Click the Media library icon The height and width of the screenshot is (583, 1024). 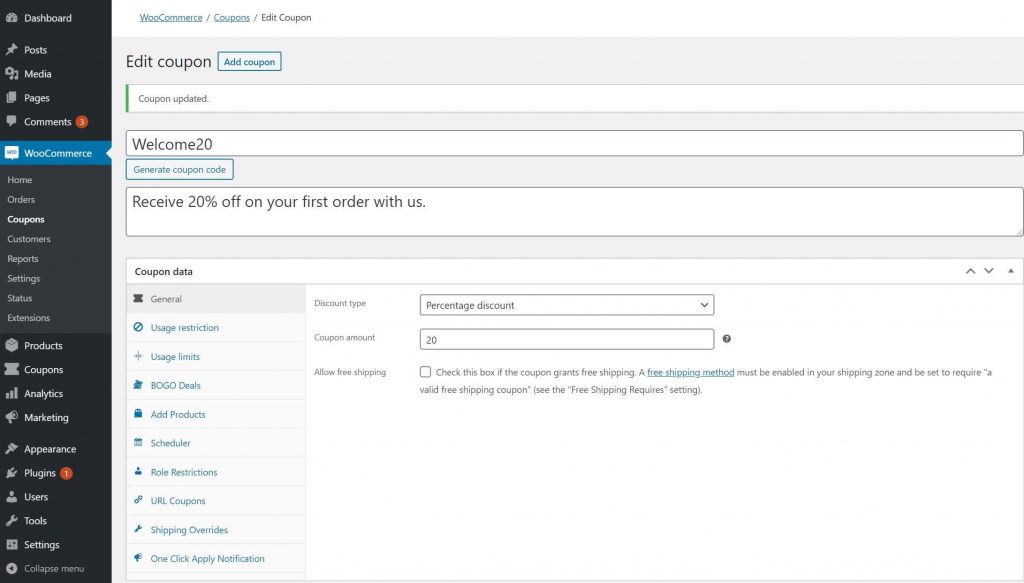coord(12,74)
